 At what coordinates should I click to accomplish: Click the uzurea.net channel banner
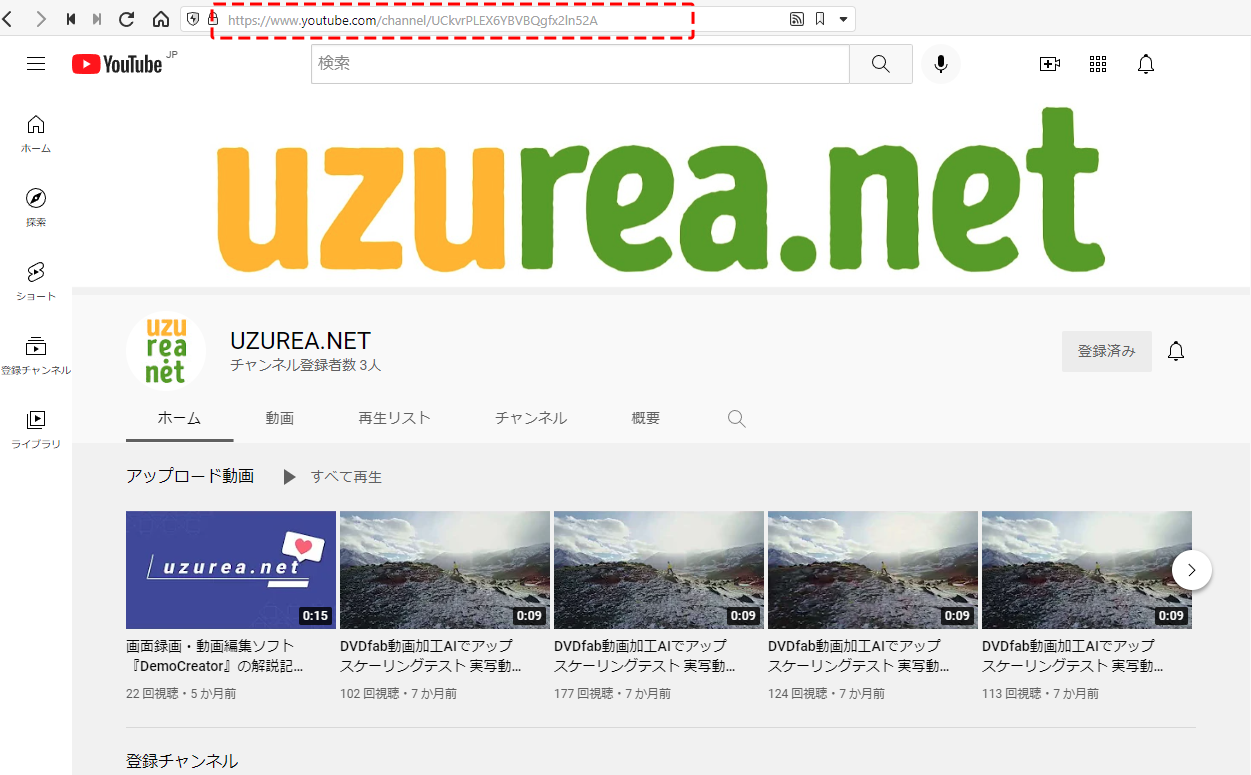pyautogui.click(x=661, y=190)
